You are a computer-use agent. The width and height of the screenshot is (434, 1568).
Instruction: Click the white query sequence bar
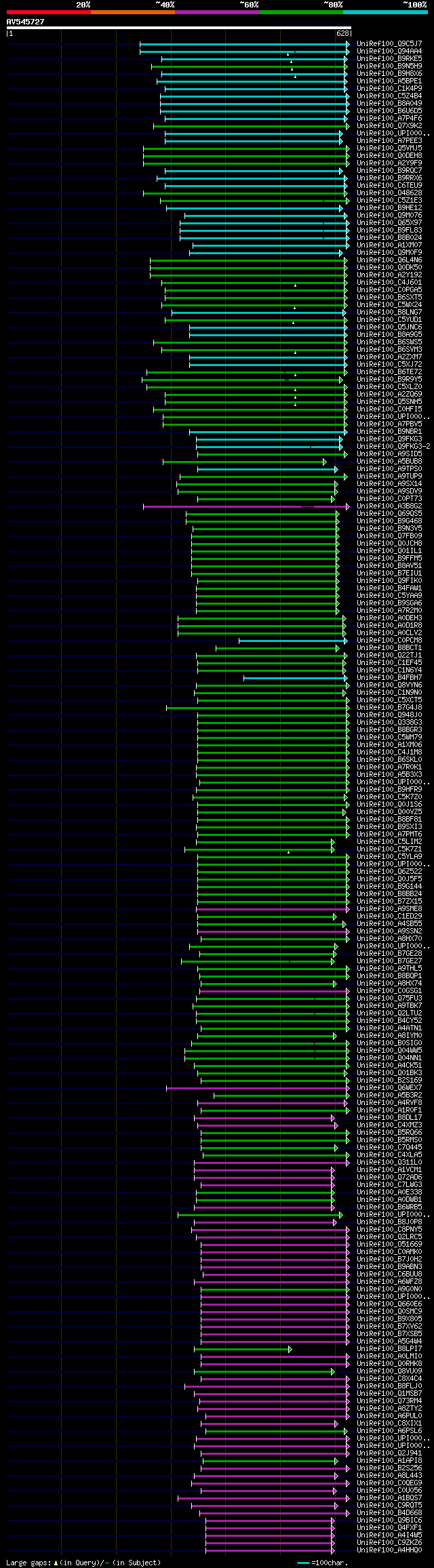click(x=178, y=28)
